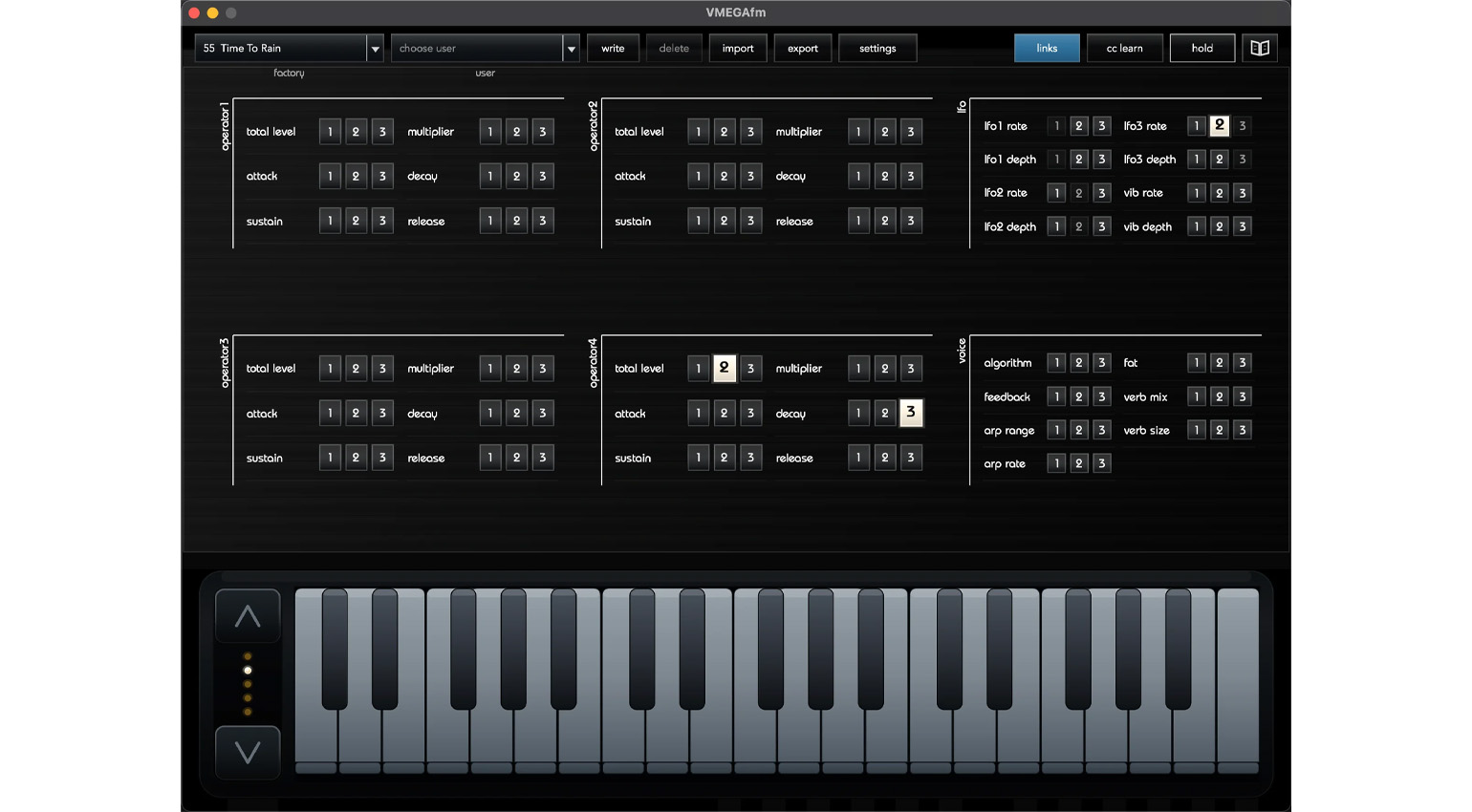Viewport: 1472px width, 812px height.
Task: Open the choose user preset field
Action: (x=477, y=49)
